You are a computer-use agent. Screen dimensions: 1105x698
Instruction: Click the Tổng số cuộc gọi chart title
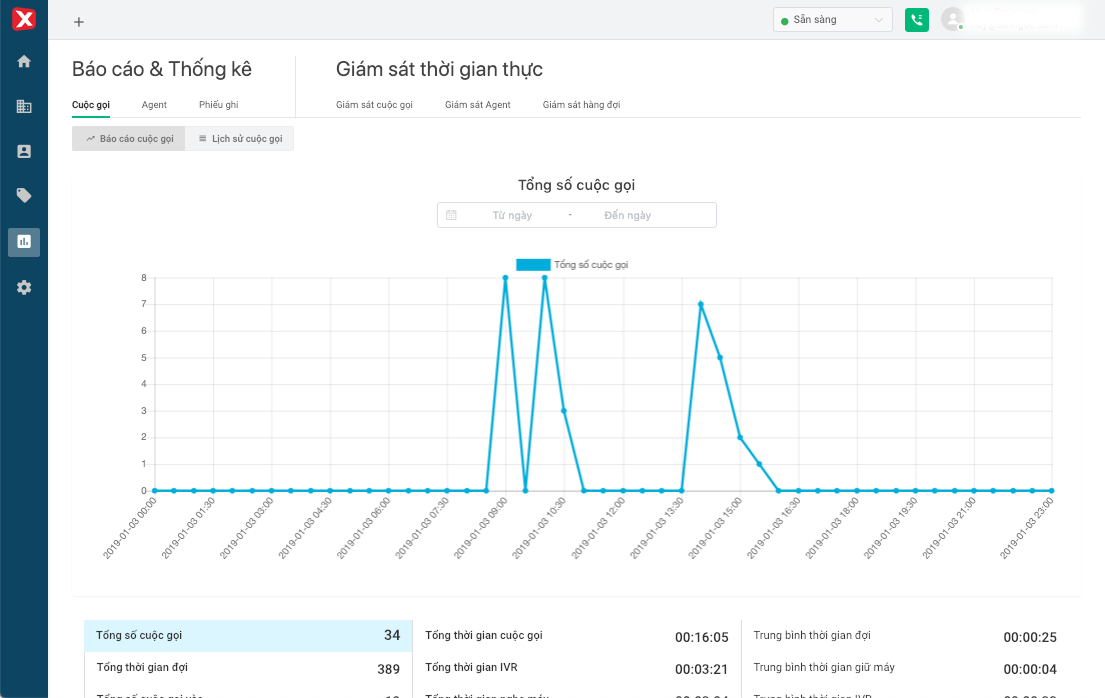coord(576,185)
